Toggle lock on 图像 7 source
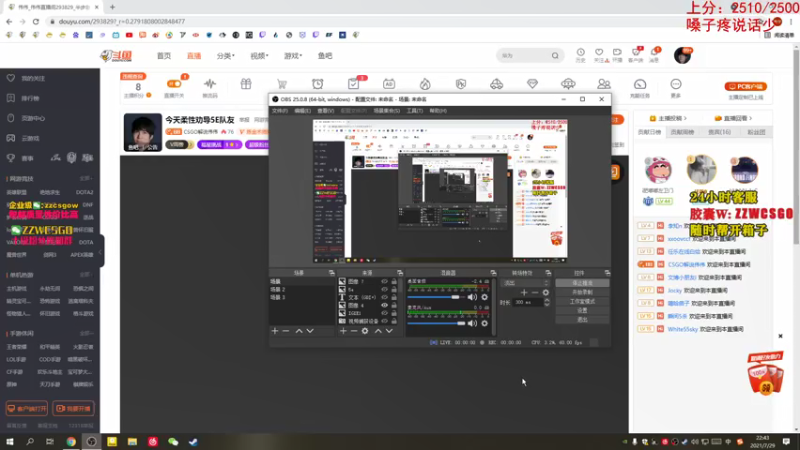Image resolution: width=800 pixels, height=450 pixels. point(394,281)
